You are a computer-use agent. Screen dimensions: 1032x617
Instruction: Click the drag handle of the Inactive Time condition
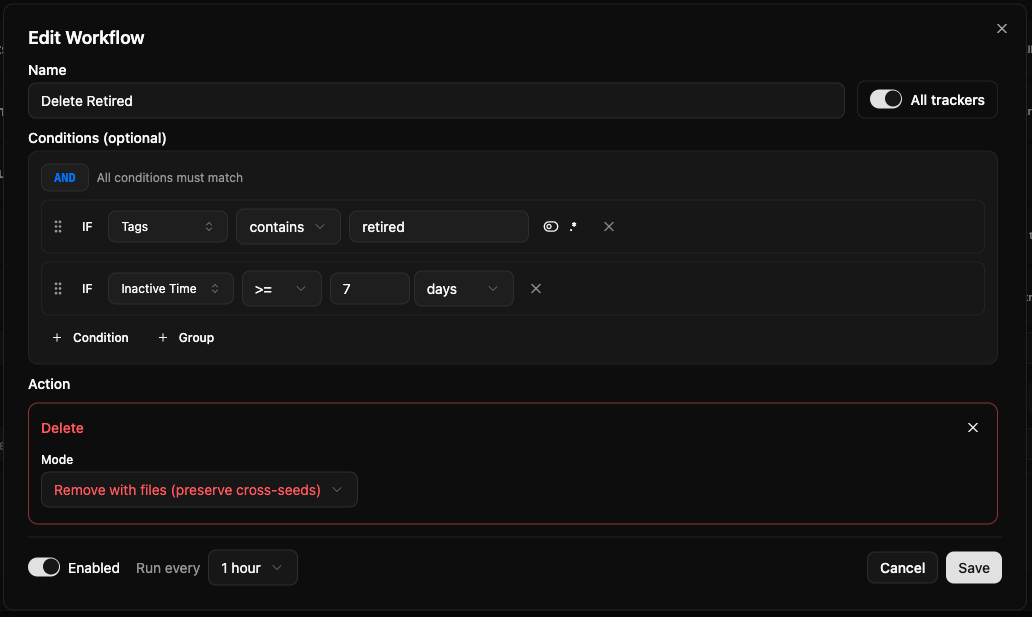click(58, 289)
